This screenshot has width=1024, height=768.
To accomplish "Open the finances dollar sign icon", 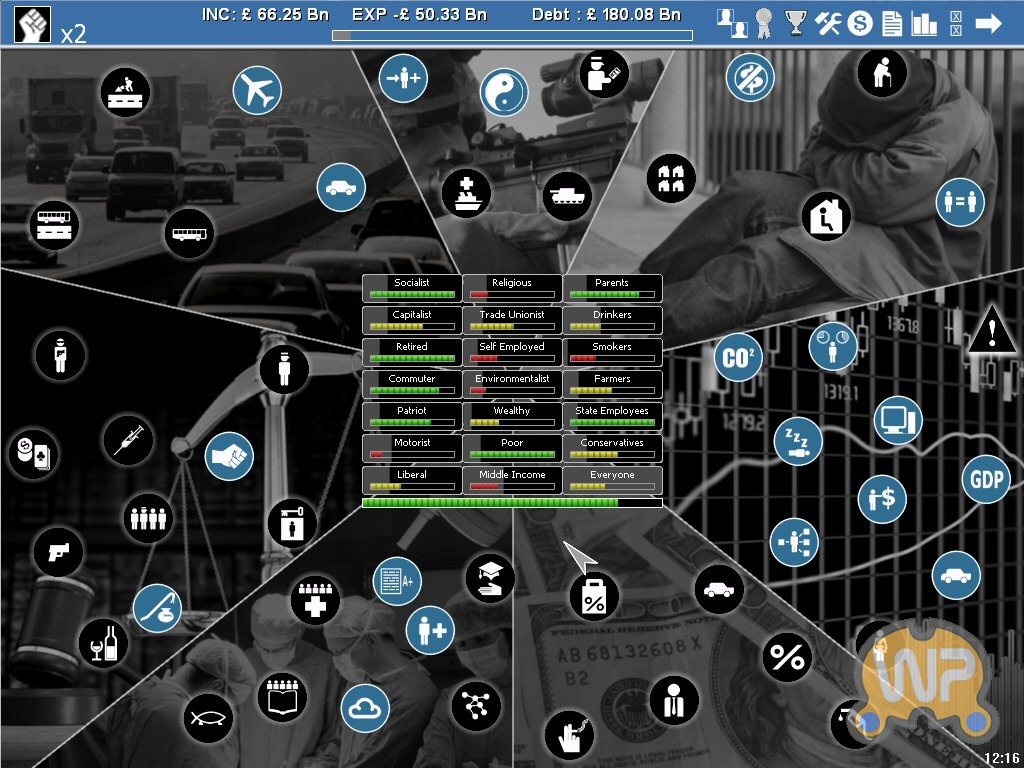I will [860, 23].
